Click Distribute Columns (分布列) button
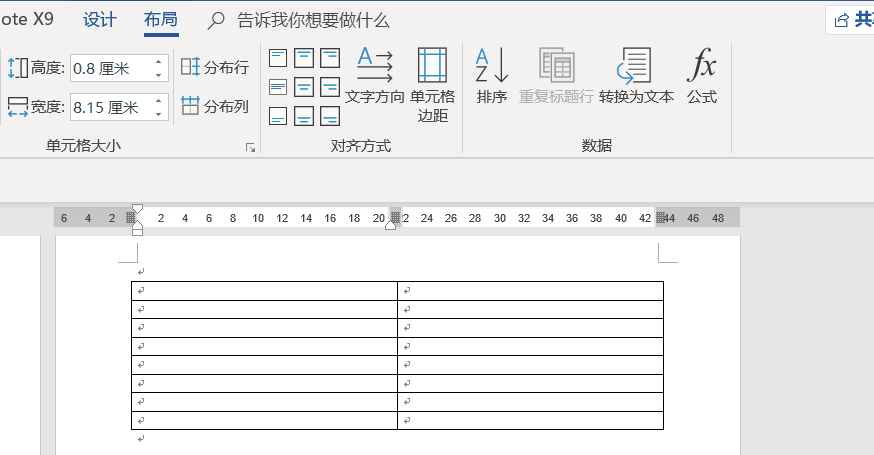The width and height of the screenshot is (874, 455). pyautogui.click(x=215, y=106)
